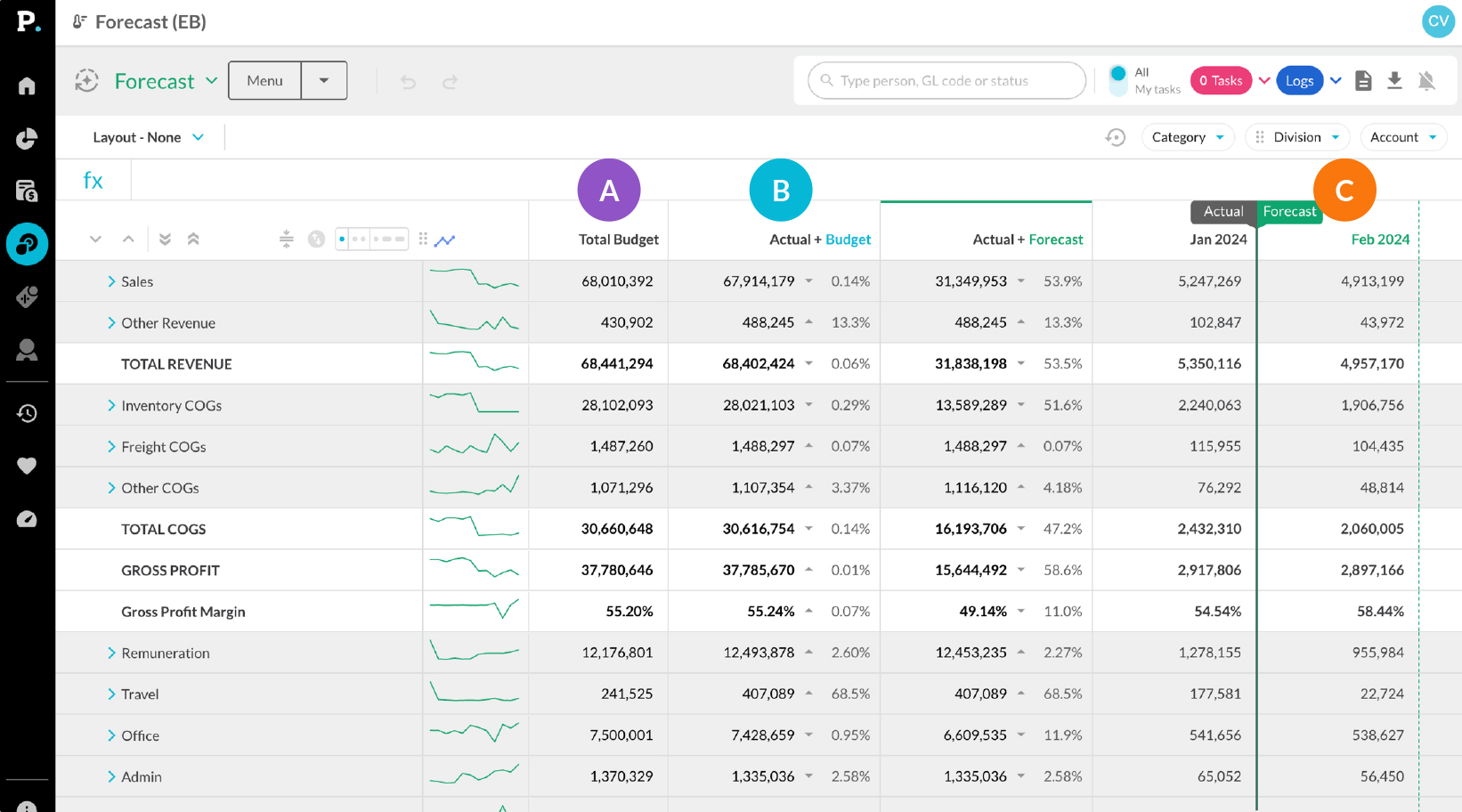Viewport: 1462px width, 812px height.
Task: Select the dashed display density option
Action: [389, 239]
